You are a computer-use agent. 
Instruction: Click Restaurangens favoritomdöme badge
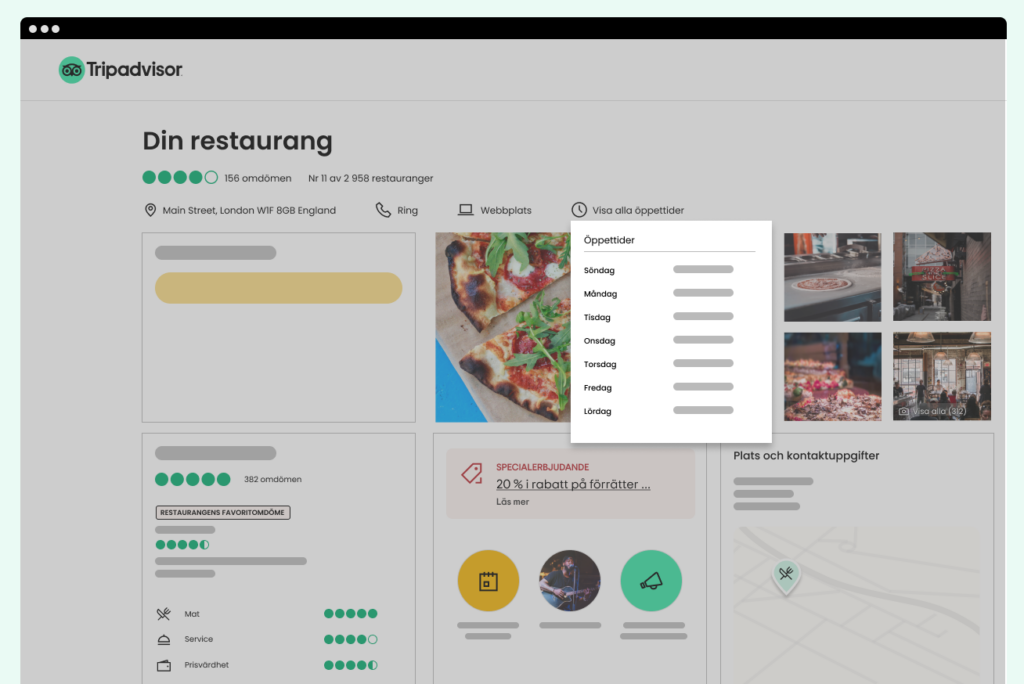point(223,512)
